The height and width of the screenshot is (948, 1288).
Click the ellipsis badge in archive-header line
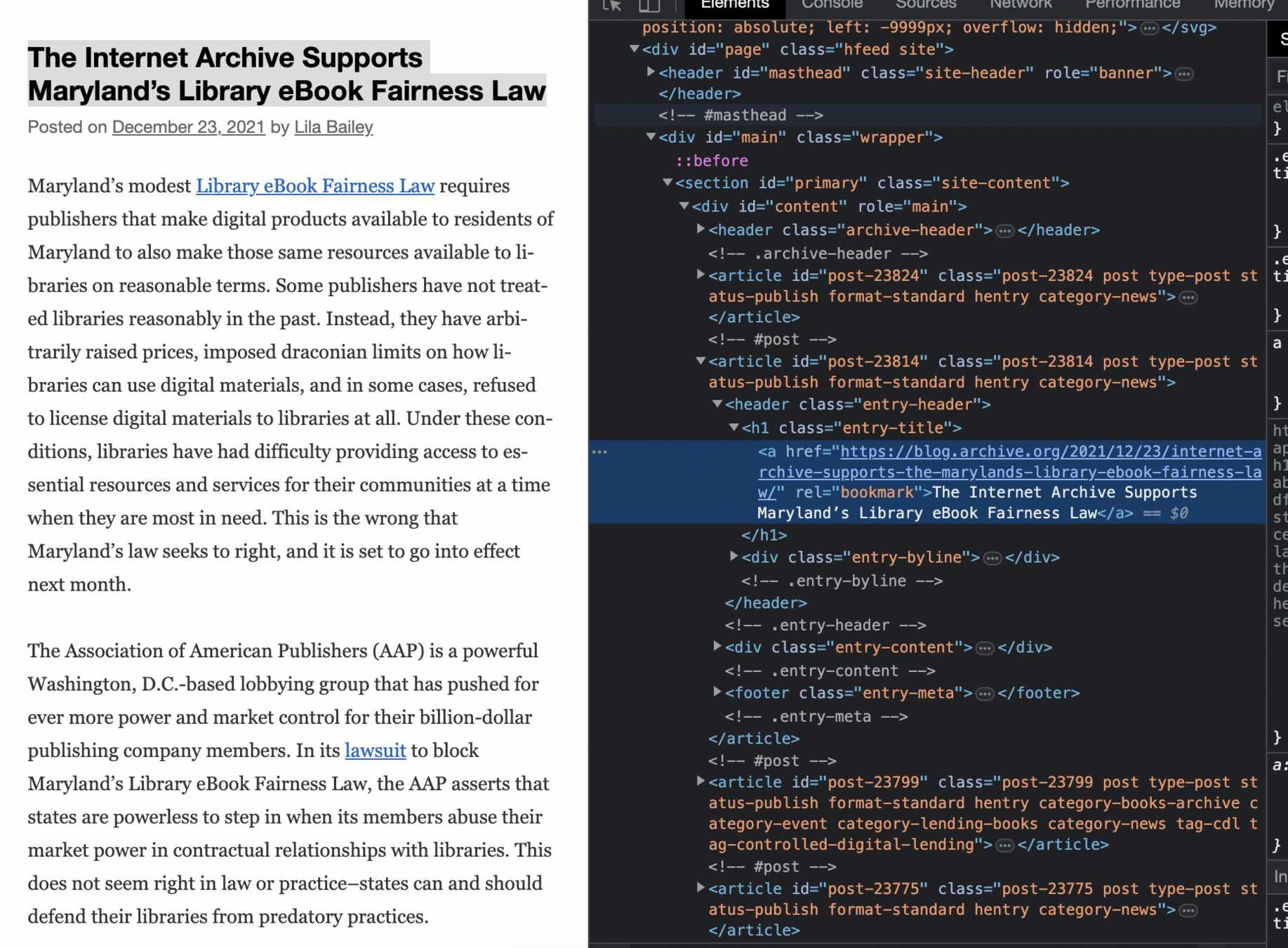click(x=1005, y=231)
